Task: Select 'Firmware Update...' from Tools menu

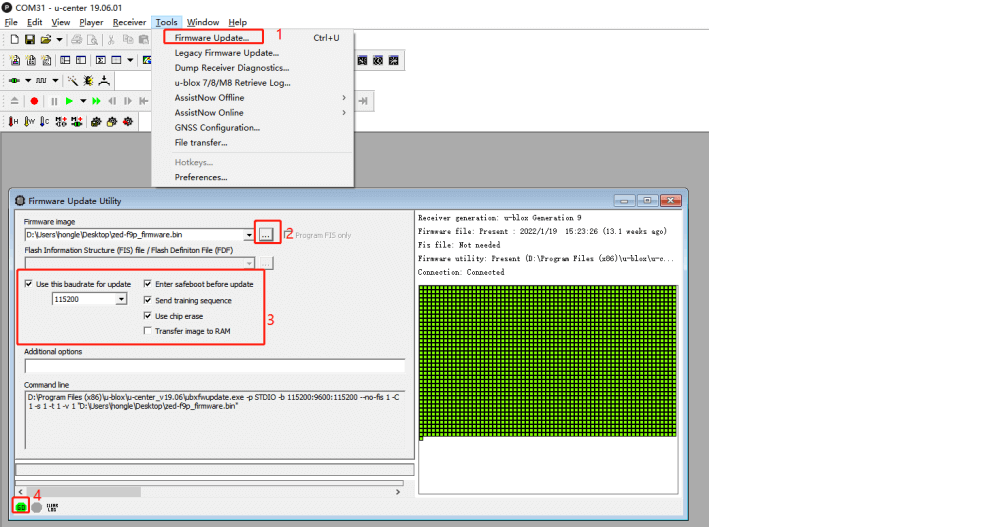Action: point(212,38)
